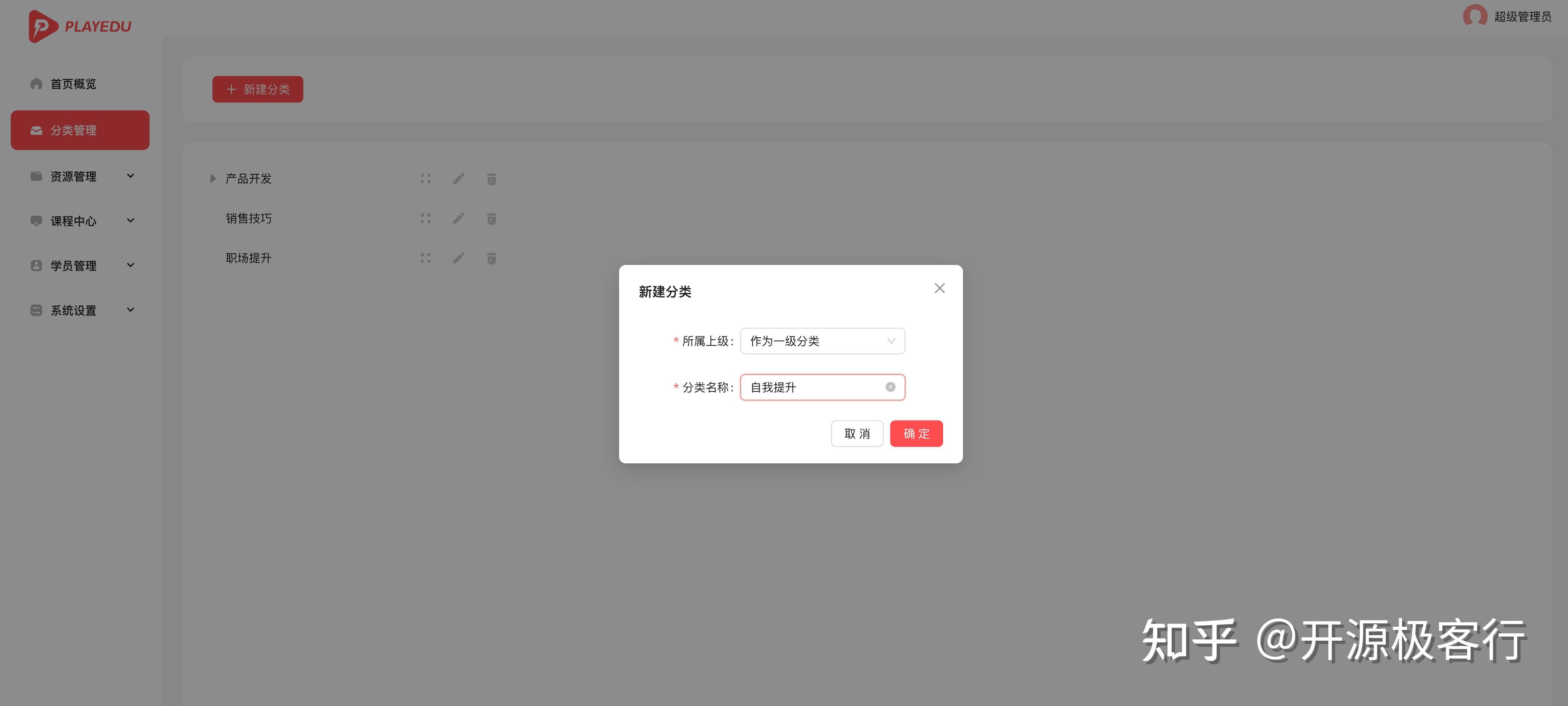This screenshot has width=1568, height=706.
Task: Open the 所属上级 dropdown in dialog
Action: point(822,341)
